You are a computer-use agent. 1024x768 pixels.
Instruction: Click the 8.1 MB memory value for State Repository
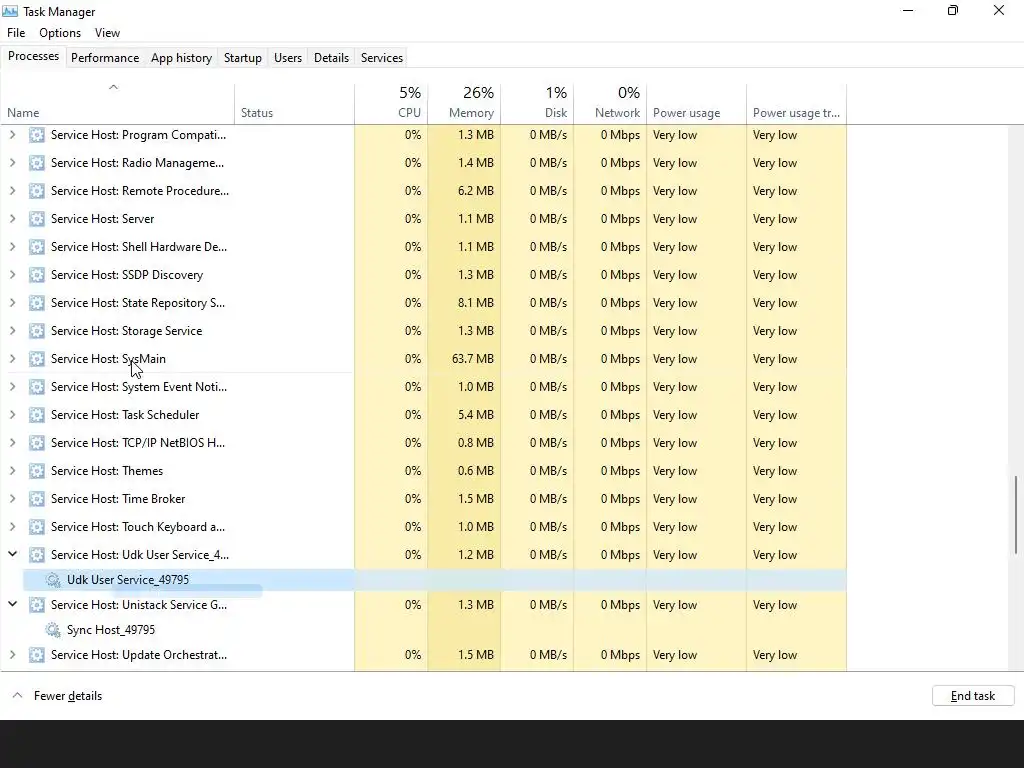pos(475,303)
